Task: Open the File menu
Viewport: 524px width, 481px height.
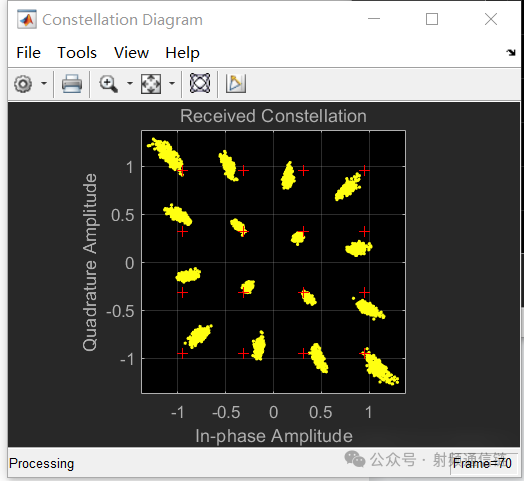Action: click(x=28, y=53)
